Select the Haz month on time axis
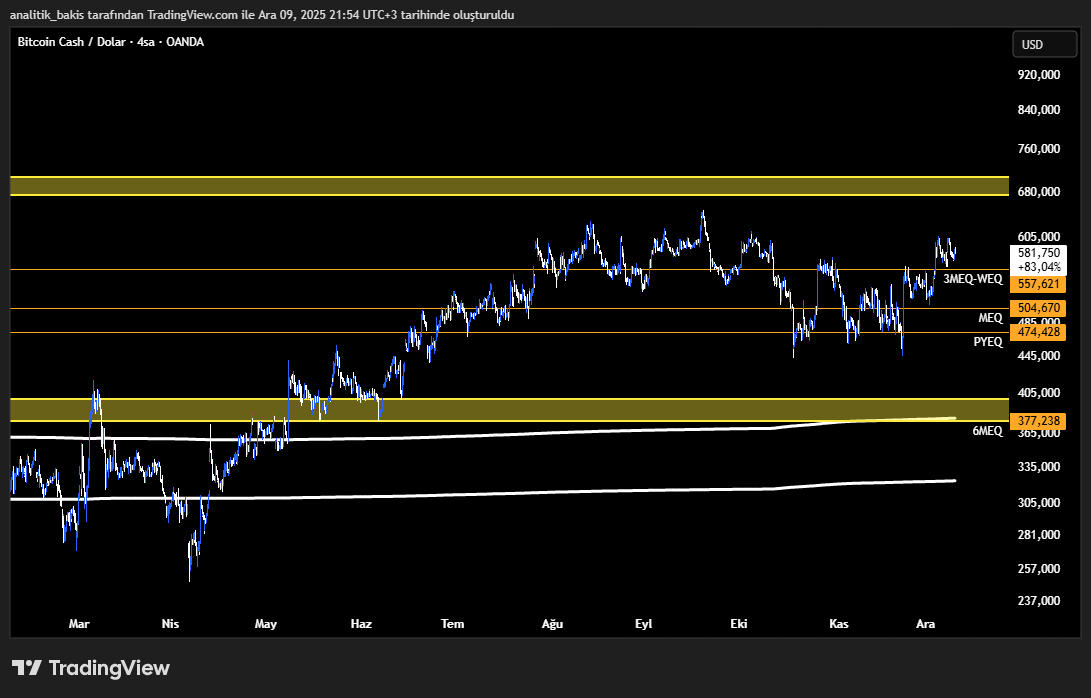 pyautogui.click(x=361, y=624)
